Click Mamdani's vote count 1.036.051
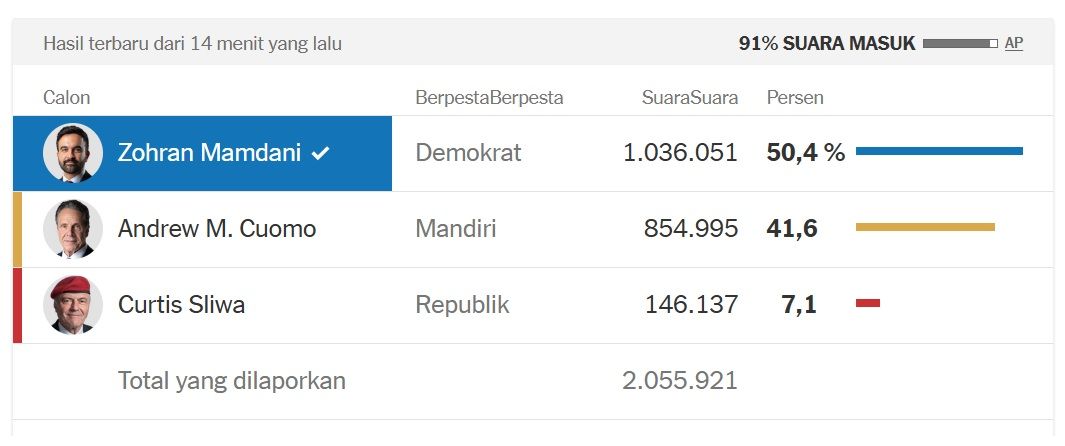1065x446 pixels. click(680, 153)
